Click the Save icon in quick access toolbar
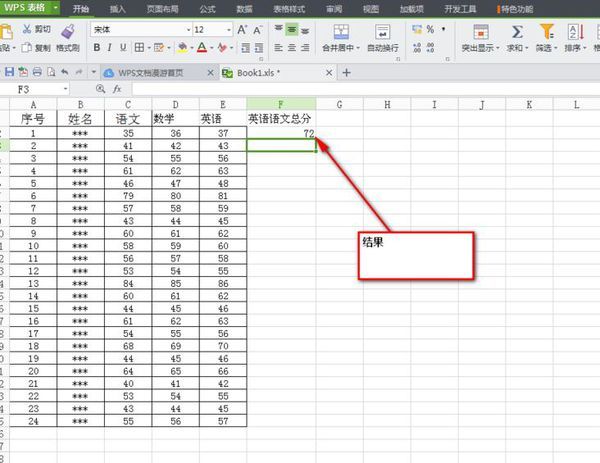 [10, 72]
